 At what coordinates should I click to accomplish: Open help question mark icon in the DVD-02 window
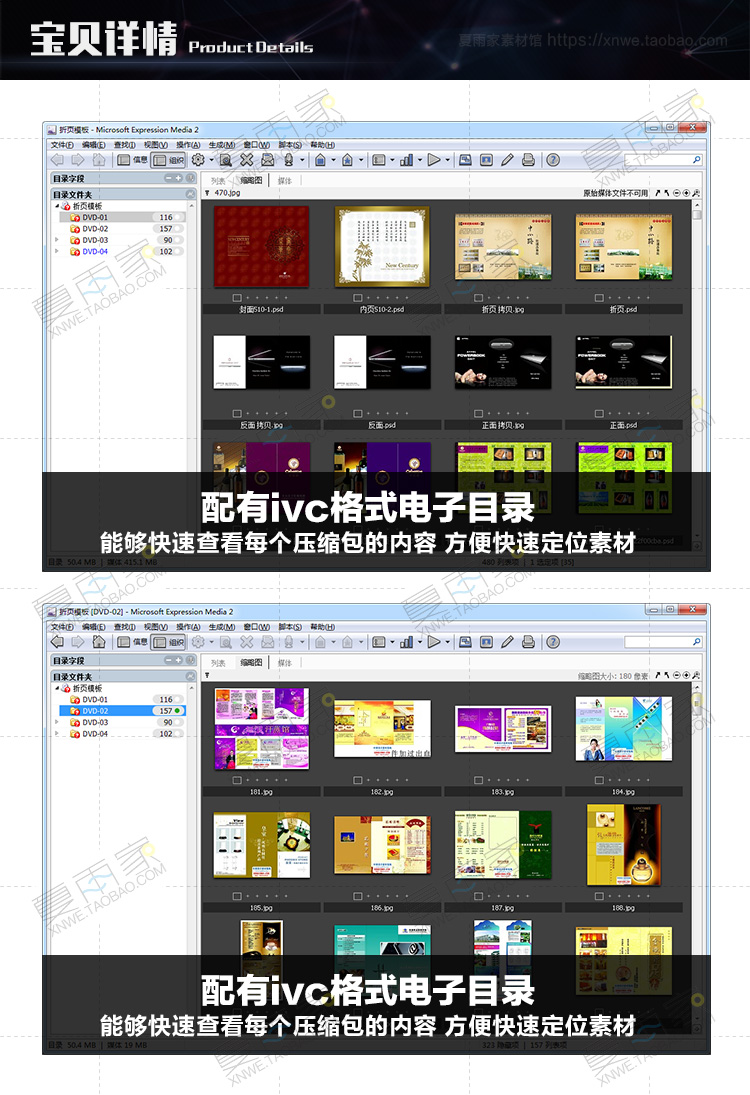(553, 642)
